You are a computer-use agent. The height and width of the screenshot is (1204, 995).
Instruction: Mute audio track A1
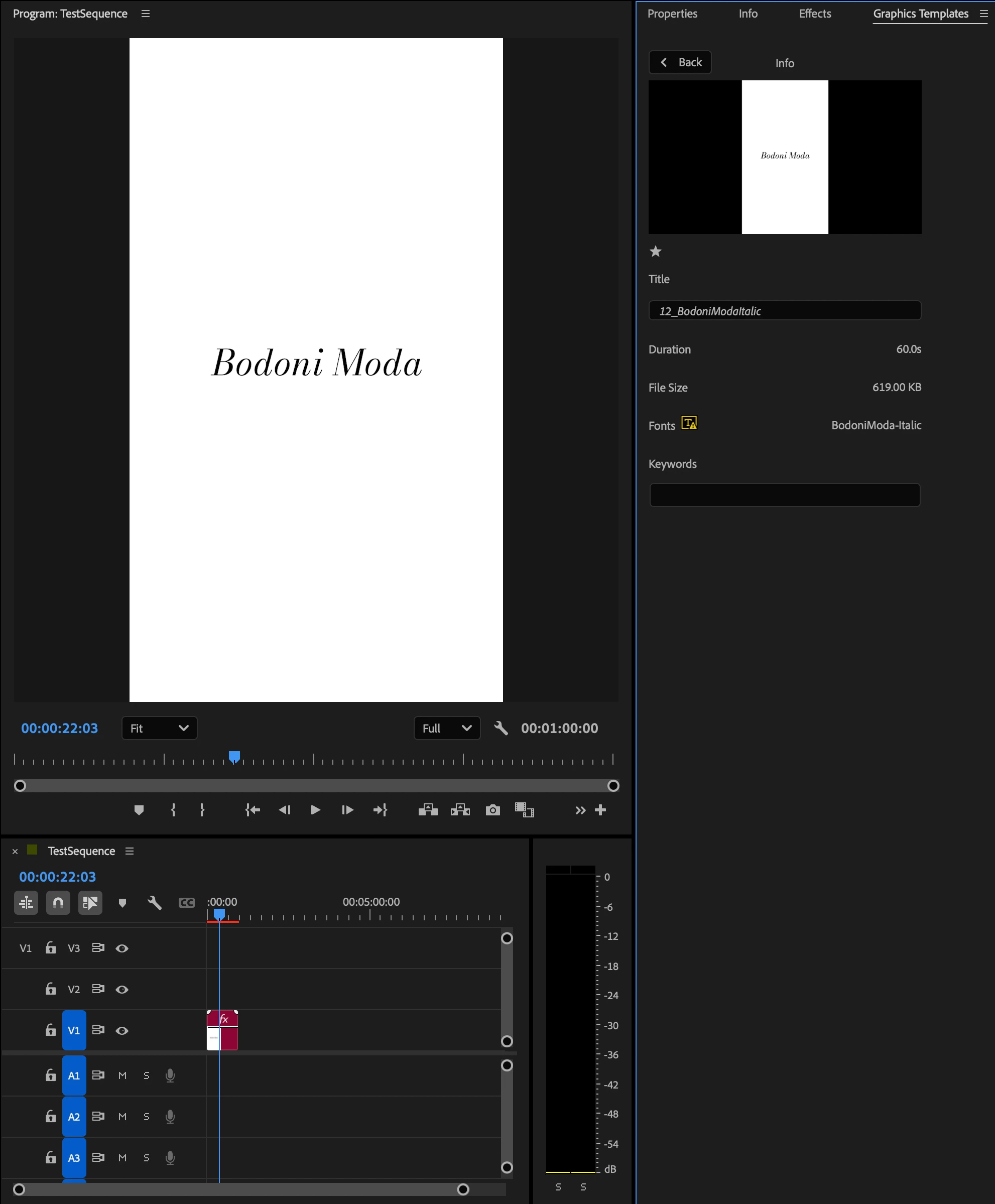pos(122,1075)
